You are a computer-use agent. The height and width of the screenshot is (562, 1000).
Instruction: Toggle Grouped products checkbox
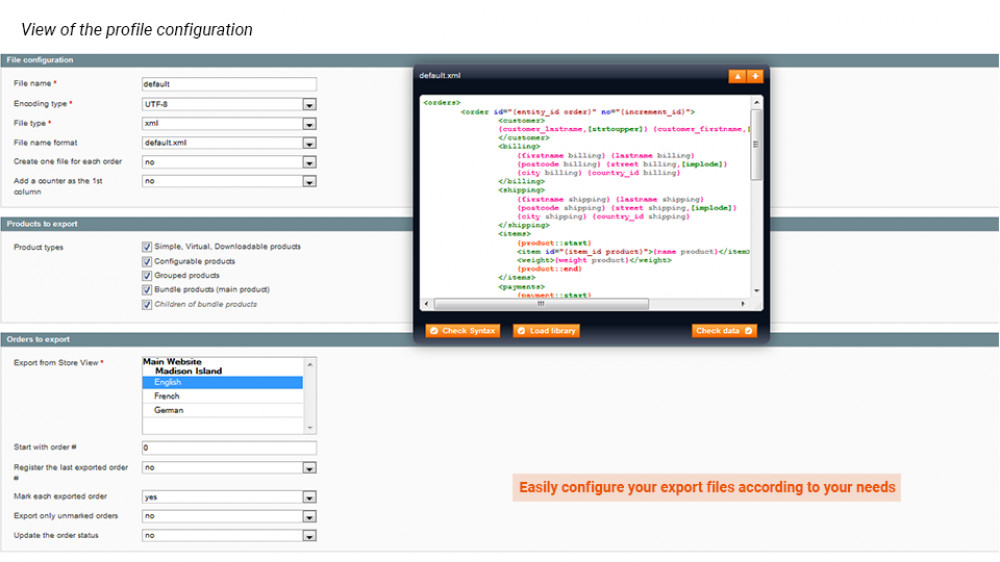(x=147, y=276)
